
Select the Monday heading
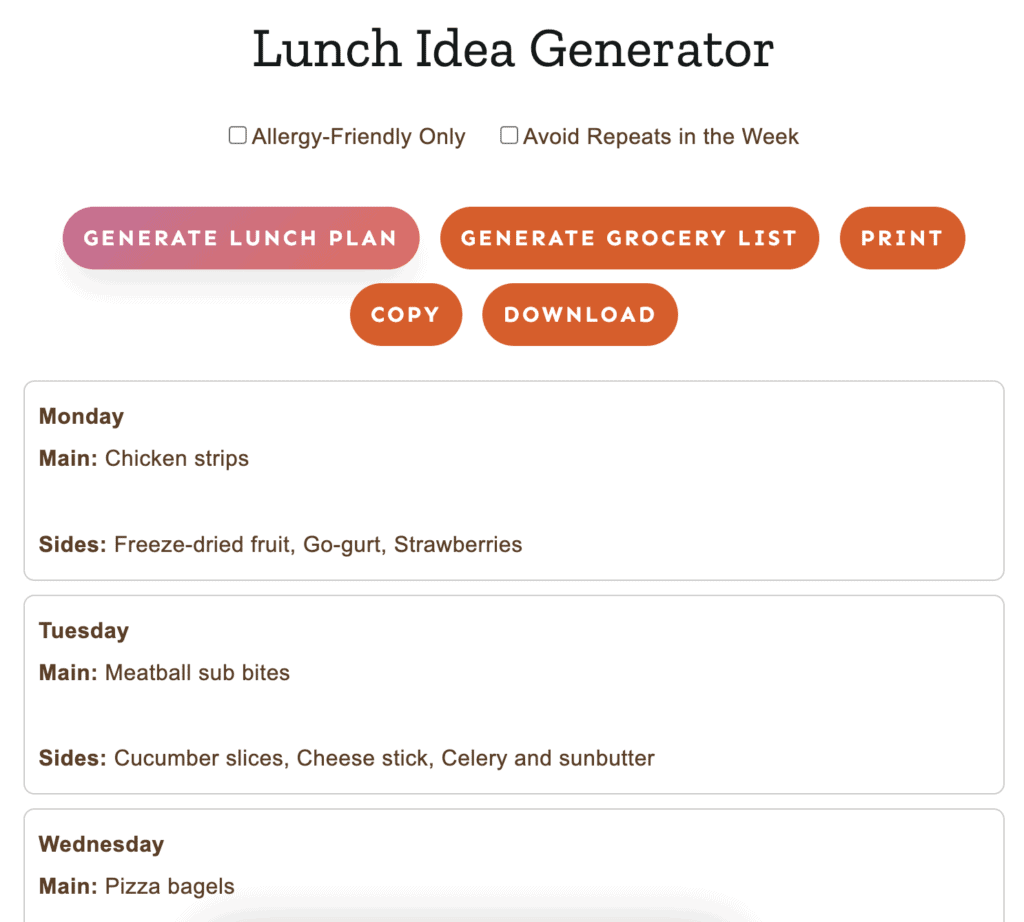[82, 416]
